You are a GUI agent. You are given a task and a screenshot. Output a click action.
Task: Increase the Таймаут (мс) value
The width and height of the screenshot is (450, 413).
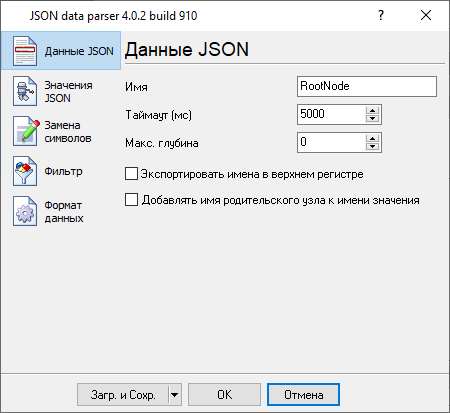pos(372,111)
